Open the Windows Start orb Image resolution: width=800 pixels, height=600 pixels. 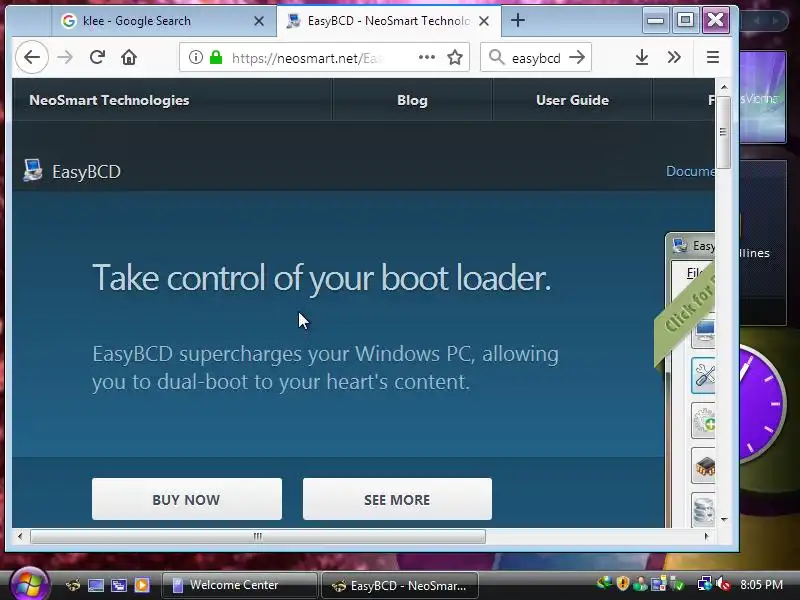click(29, 584)
